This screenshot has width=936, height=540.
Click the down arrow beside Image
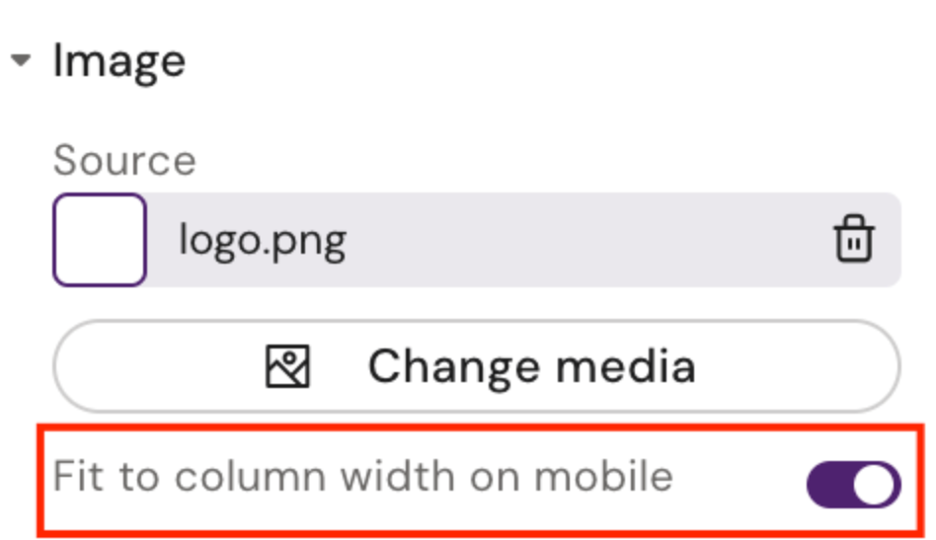coord(20,62)
